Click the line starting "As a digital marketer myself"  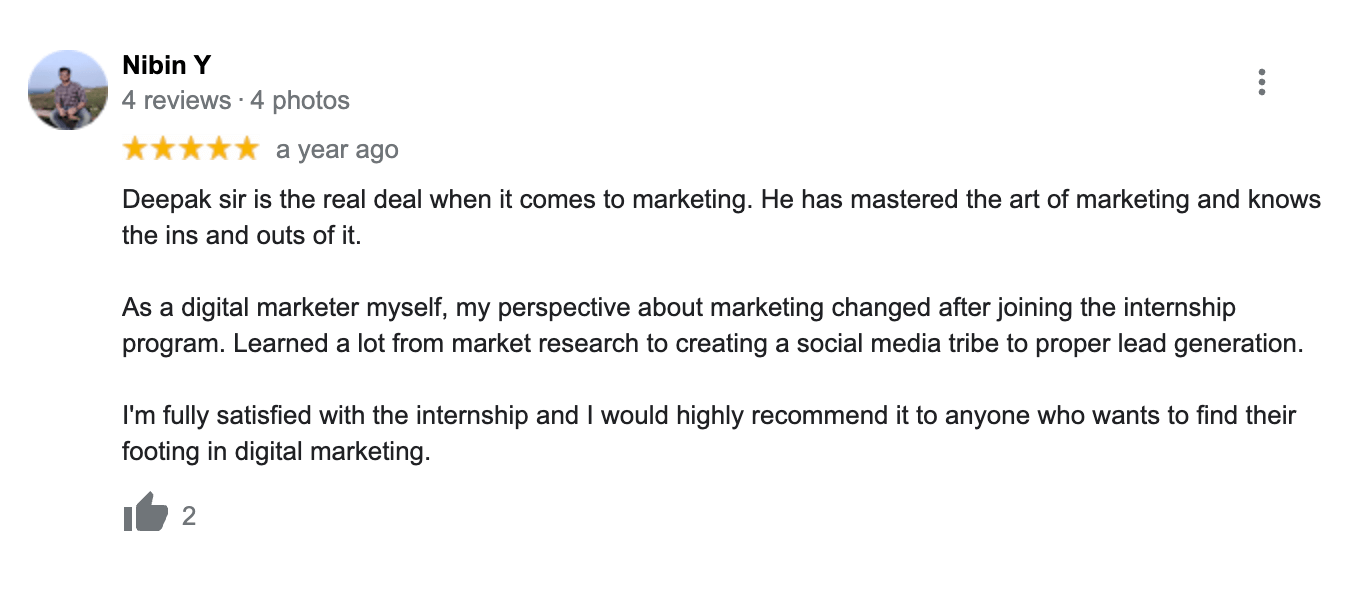click(678, 308)
